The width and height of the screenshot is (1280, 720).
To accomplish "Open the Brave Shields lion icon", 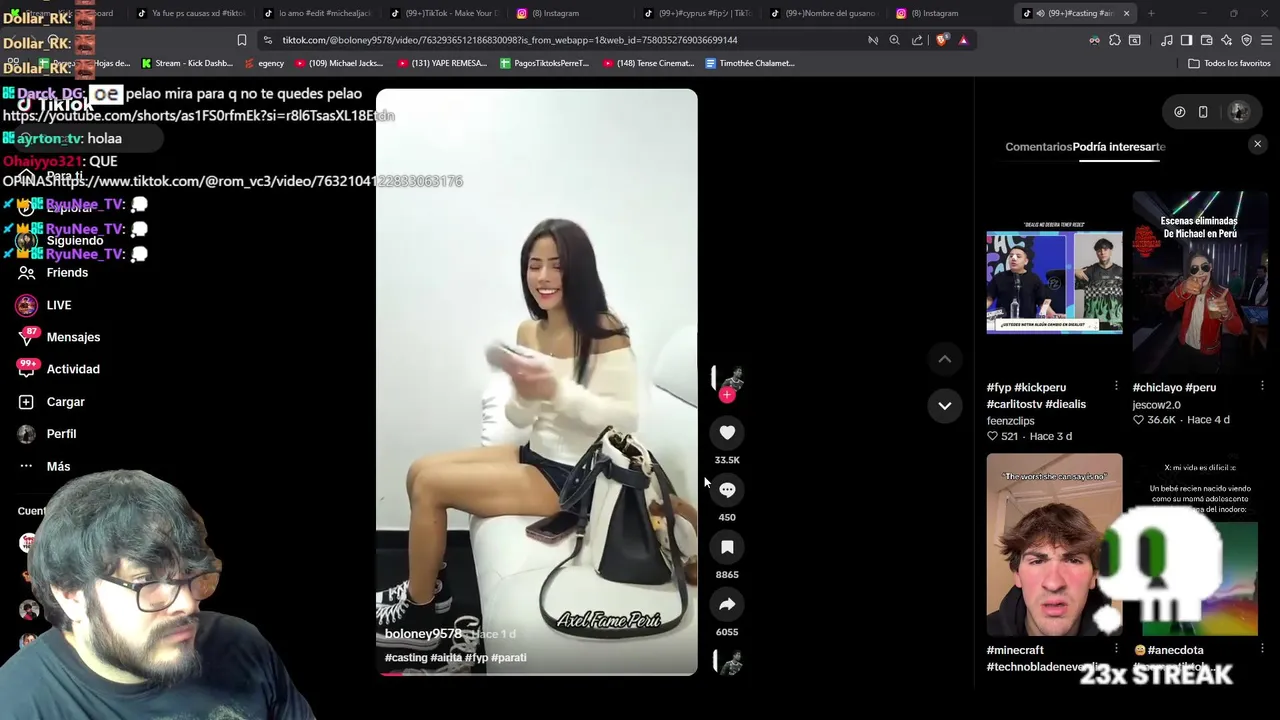I will click(x=942, y=40).
